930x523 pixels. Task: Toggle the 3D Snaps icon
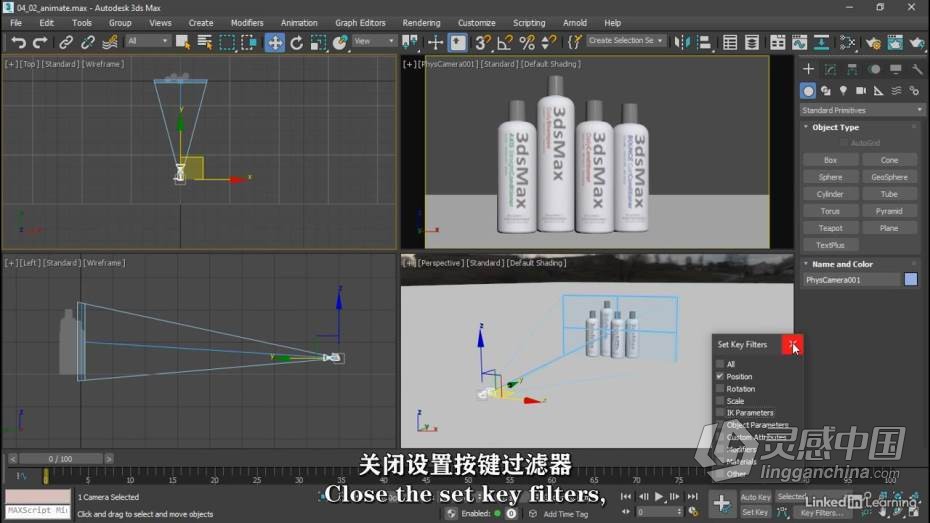483,42
